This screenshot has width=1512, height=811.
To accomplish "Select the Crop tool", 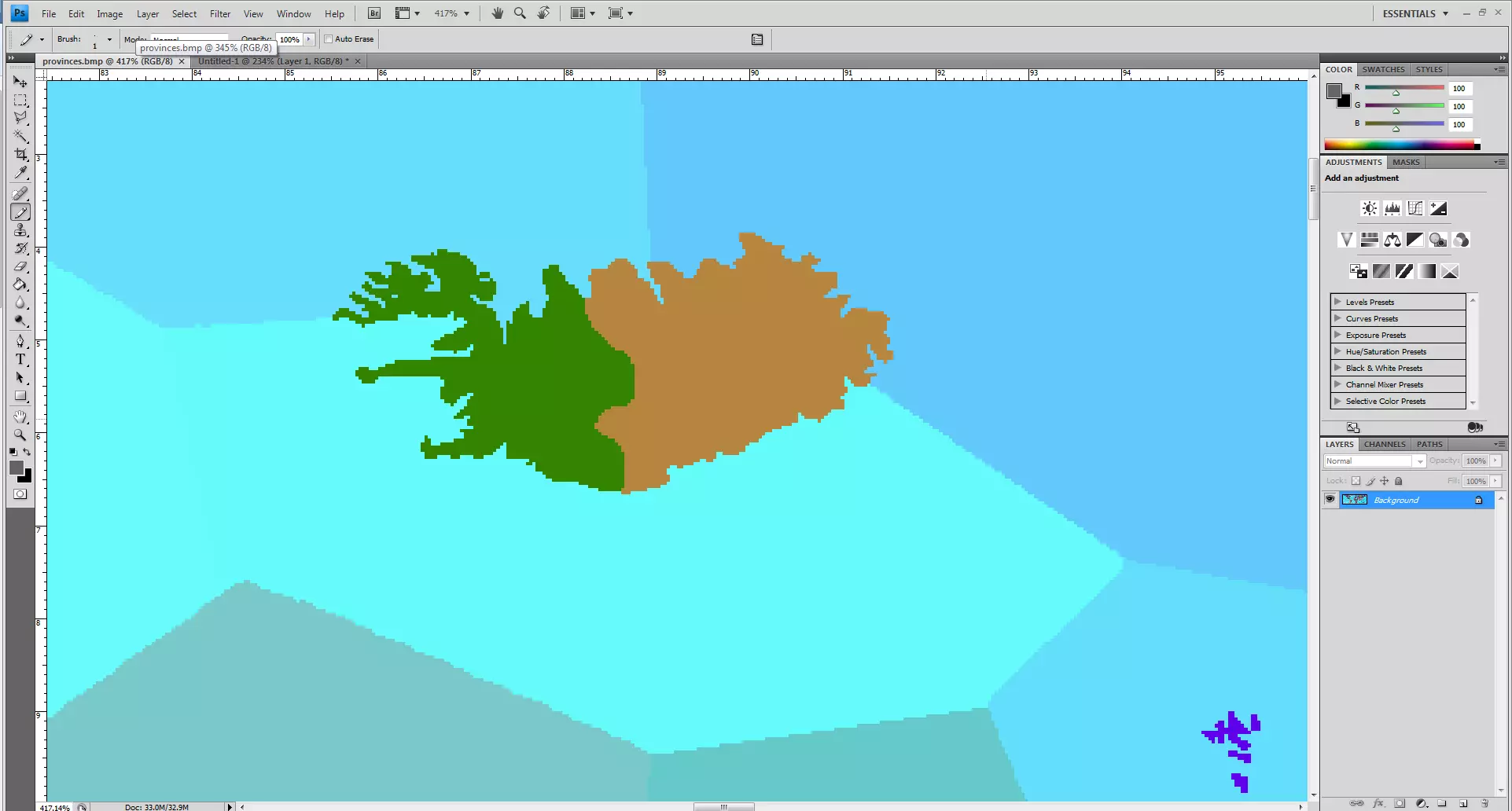I will [x=20, y=155].
